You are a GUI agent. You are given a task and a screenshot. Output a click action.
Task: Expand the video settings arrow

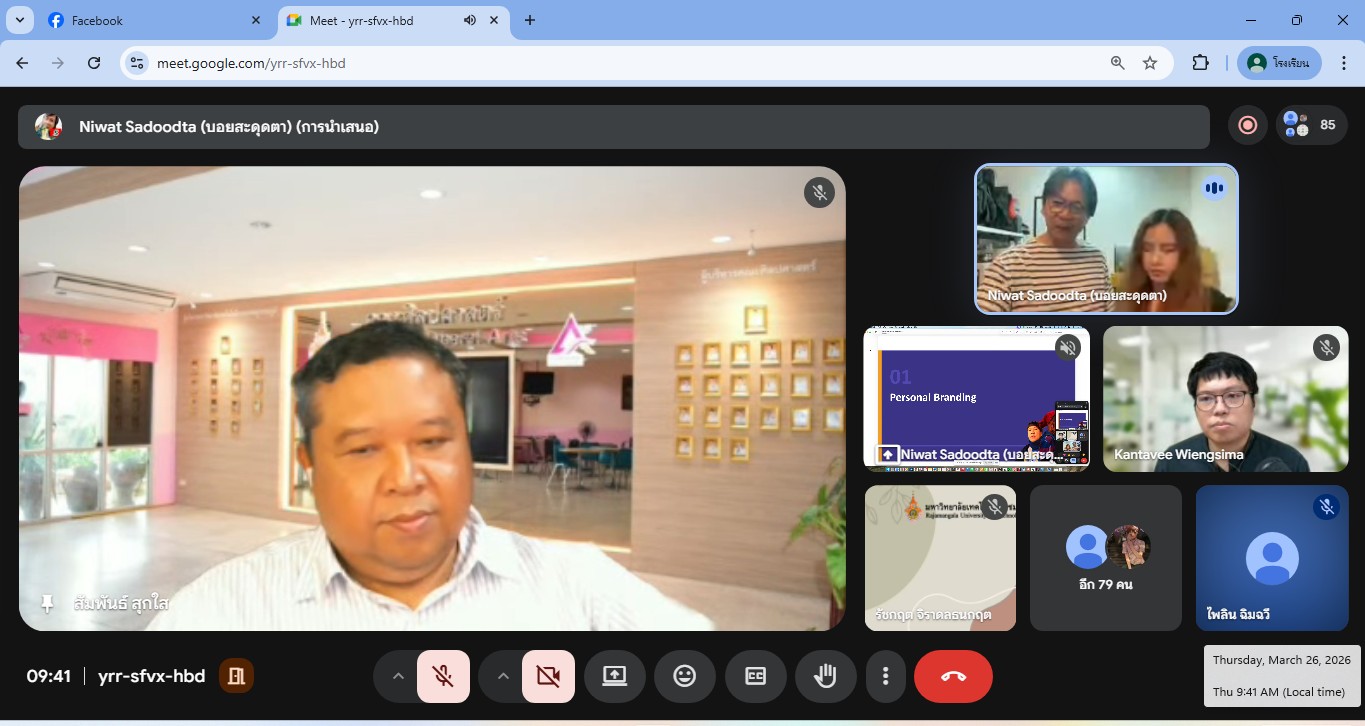click(x=503, y=676)
